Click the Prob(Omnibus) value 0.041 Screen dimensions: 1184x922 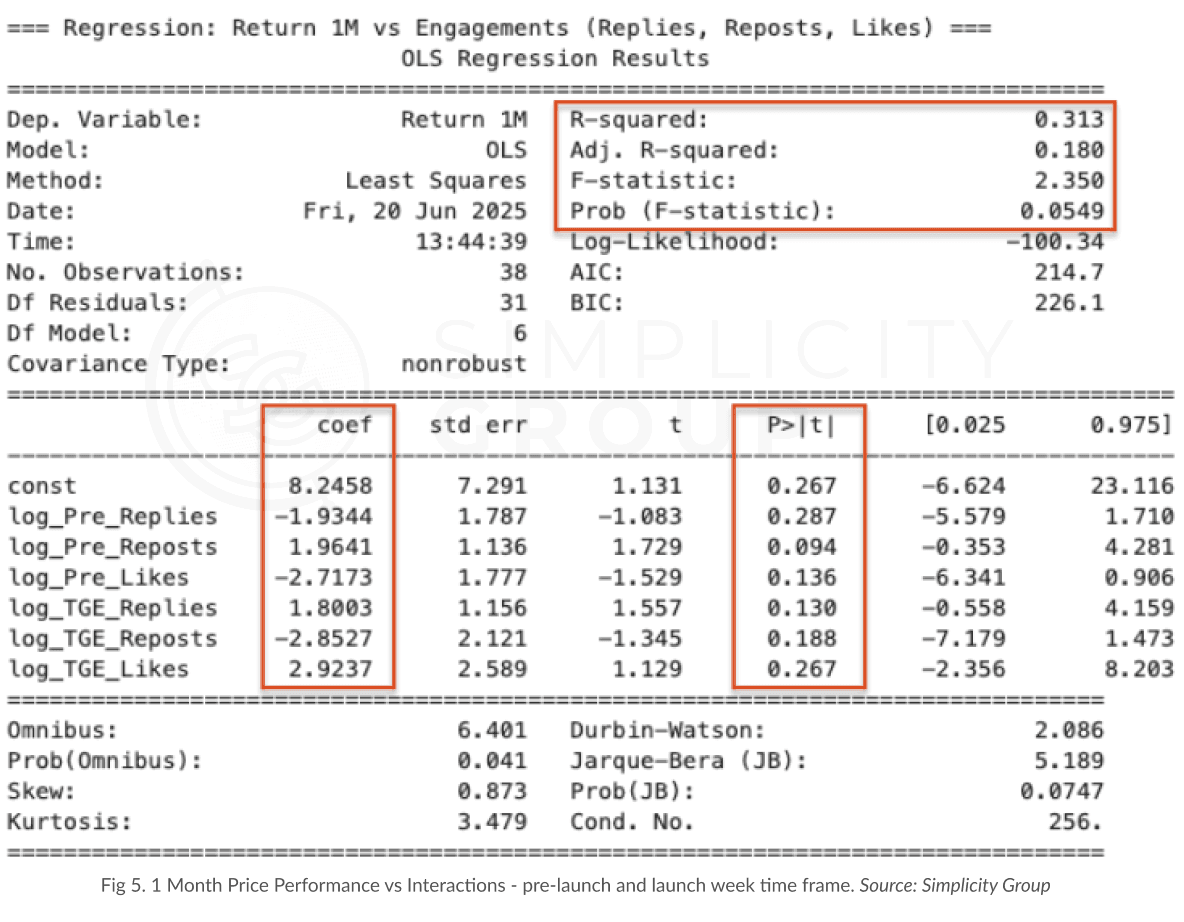pyautogui.click(x=492, y=760)
